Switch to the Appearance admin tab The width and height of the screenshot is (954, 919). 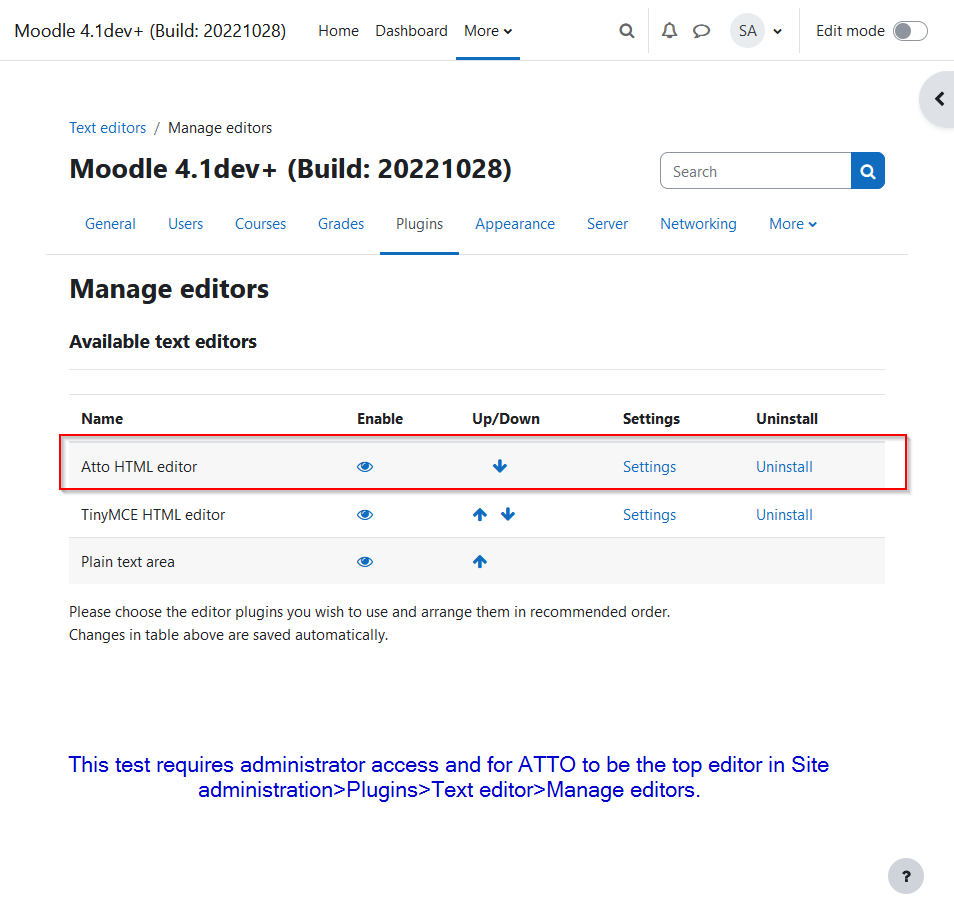[515, 224]
